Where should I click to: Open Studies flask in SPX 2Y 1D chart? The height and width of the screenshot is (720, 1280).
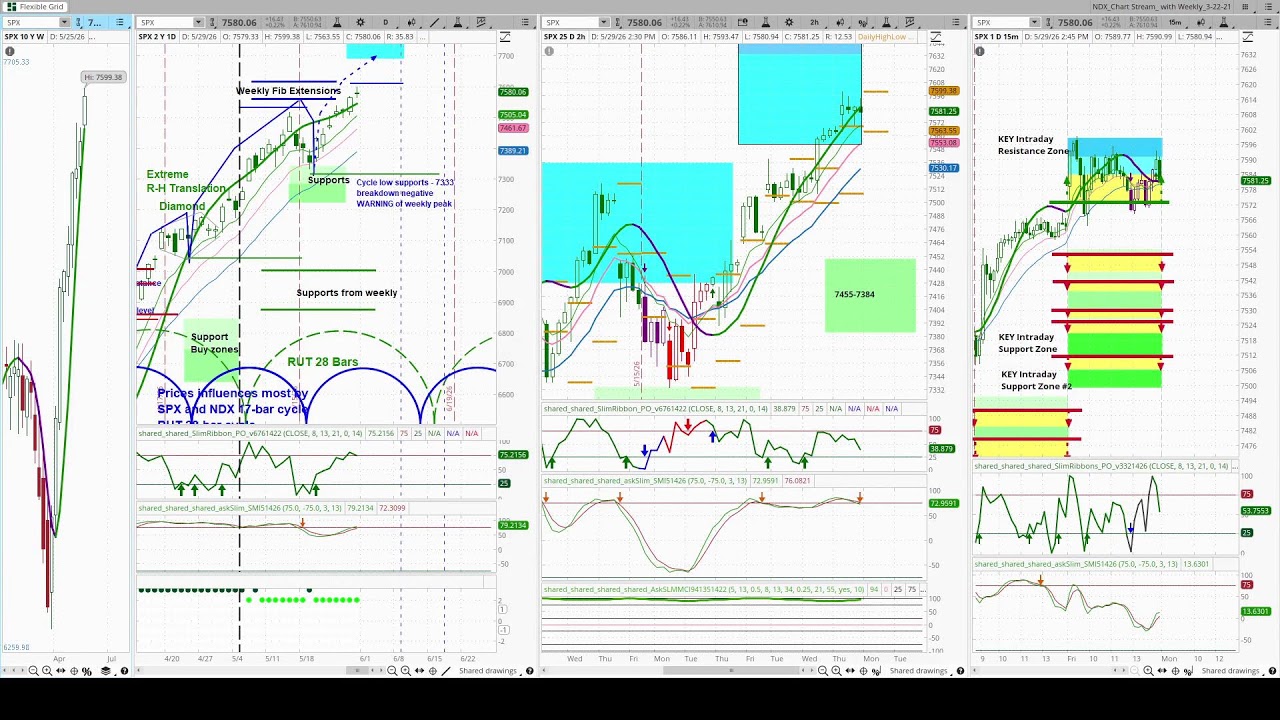[337, 22]
